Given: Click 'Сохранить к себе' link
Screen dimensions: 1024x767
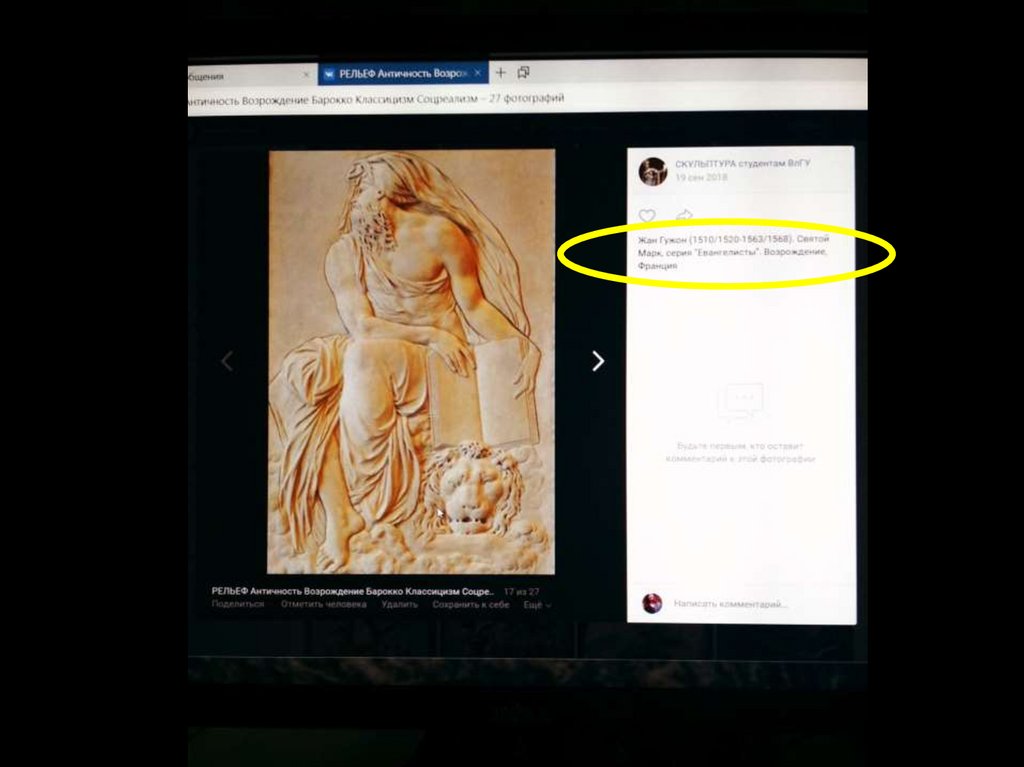Looking at the screenshot, I should coord(470,605).
